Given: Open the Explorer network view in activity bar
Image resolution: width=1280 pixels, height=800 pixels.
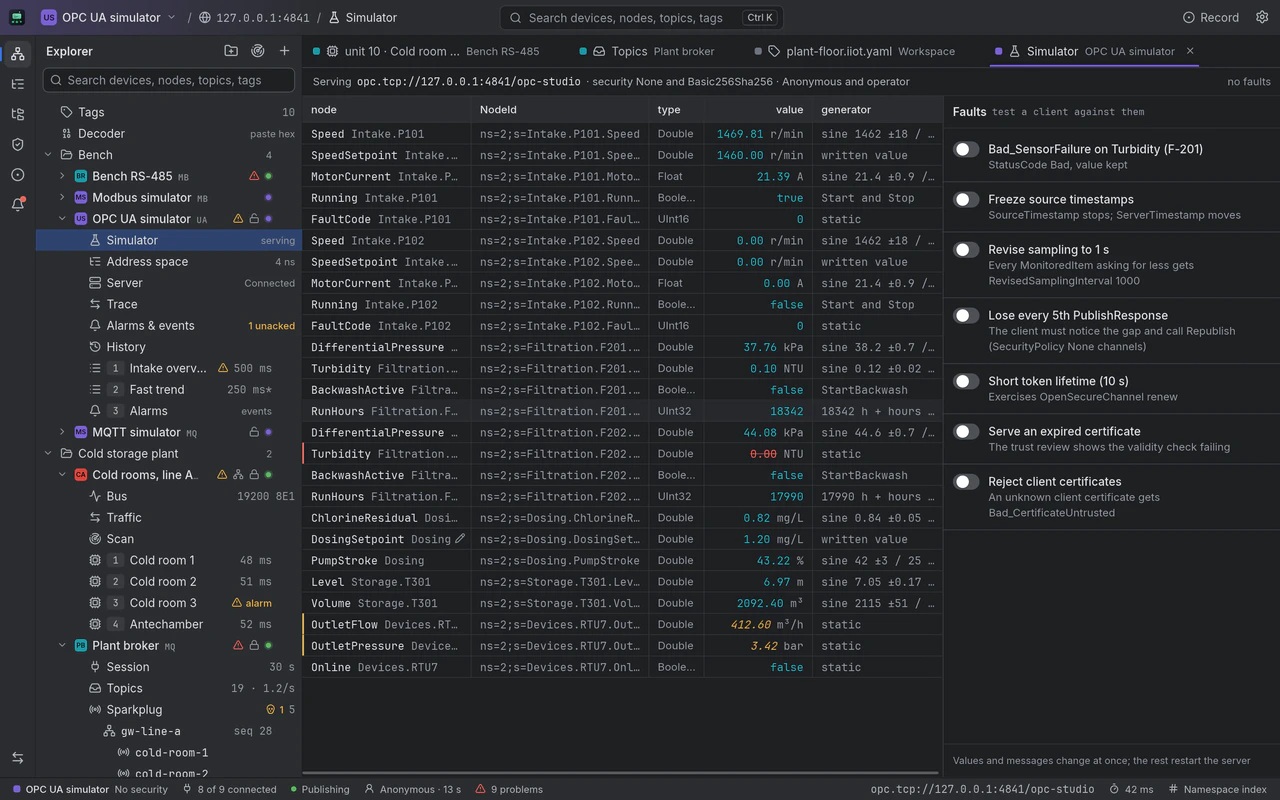Looking at the screenshot, I should [17, 54].
